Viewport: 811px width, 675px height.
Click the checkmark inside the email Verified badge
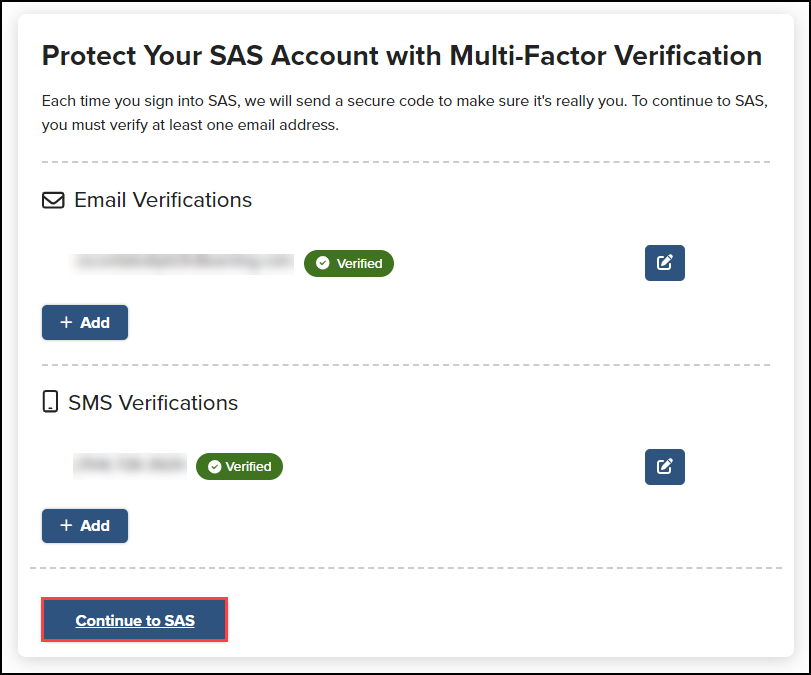[x=324, y=263]
